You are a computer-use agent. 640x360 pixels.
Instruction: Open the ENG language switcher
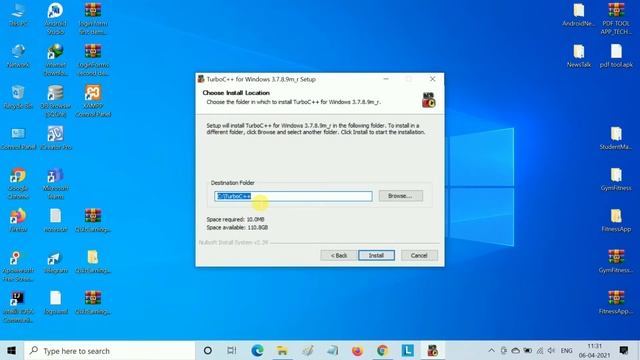coord(567,351)
